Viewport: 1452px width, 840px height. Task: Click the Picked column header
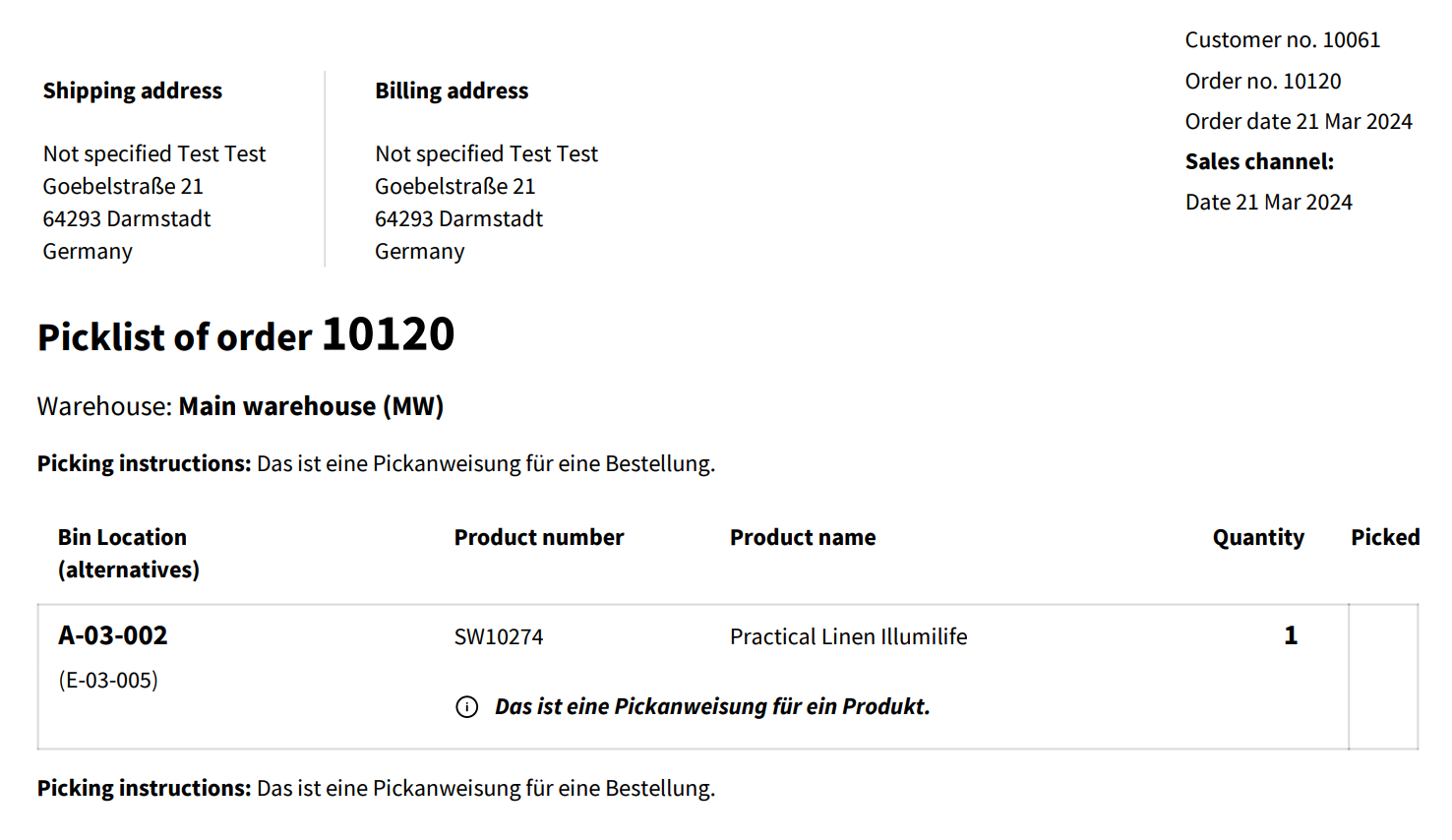(1384, 538)
